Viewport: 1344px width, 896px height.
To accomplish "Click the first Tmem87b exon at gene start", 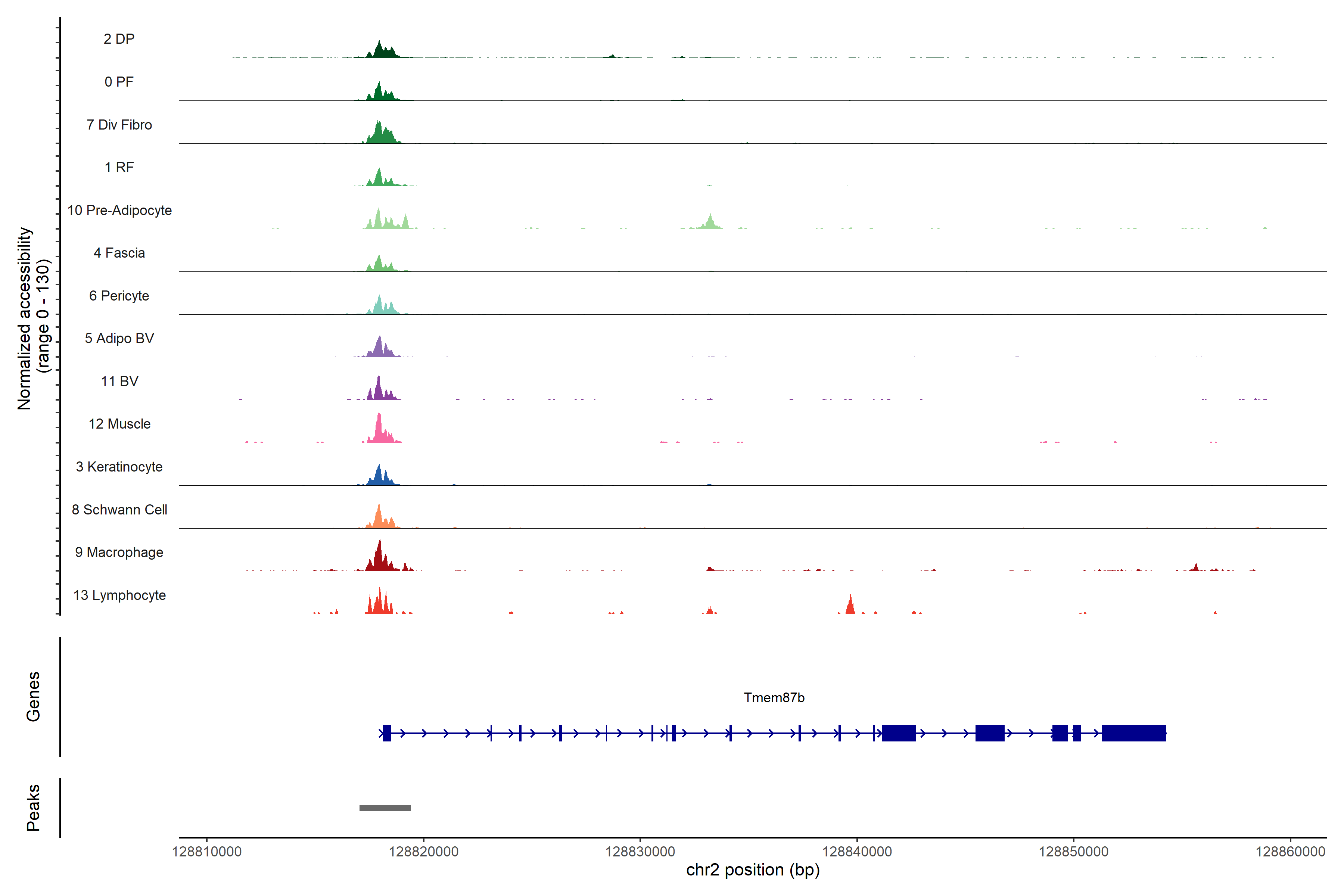I will point(387,733).
